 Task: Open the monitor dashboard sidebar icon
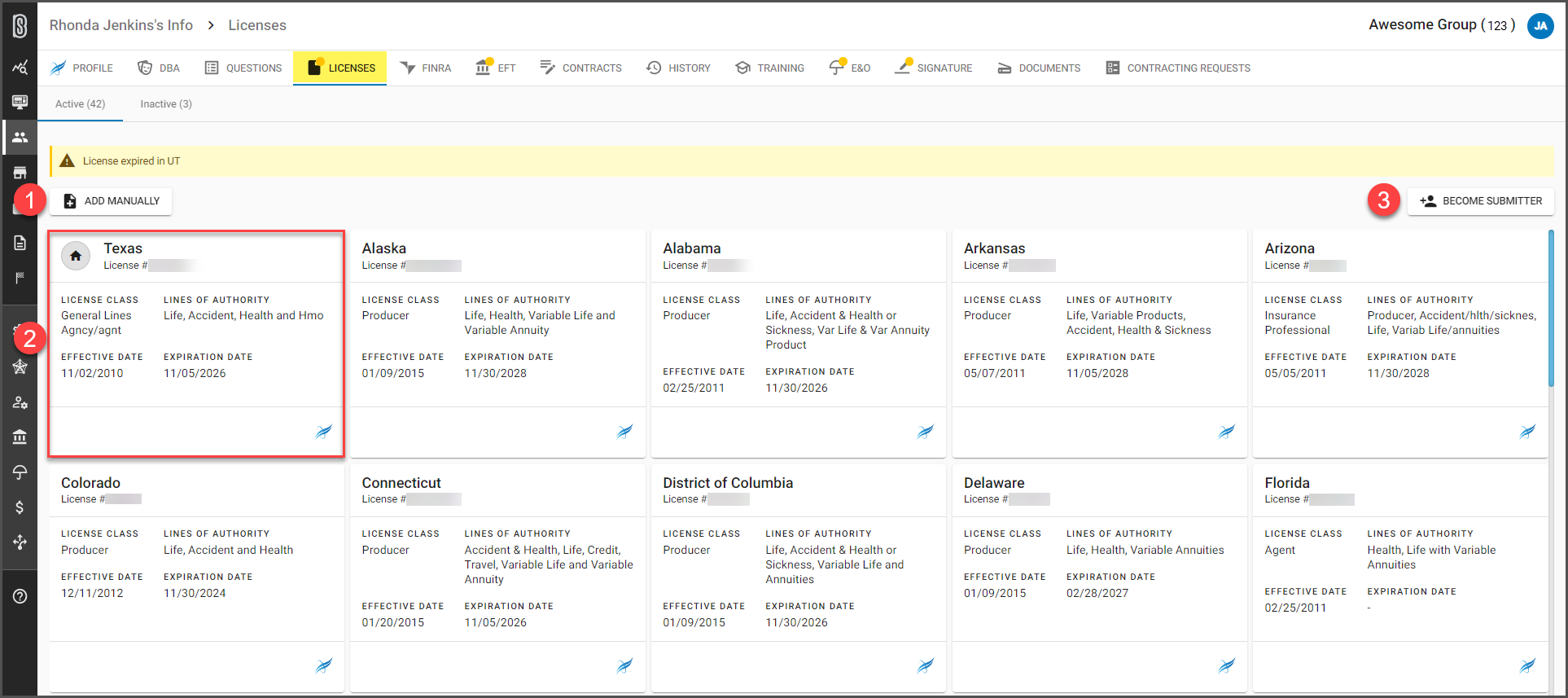20,102
